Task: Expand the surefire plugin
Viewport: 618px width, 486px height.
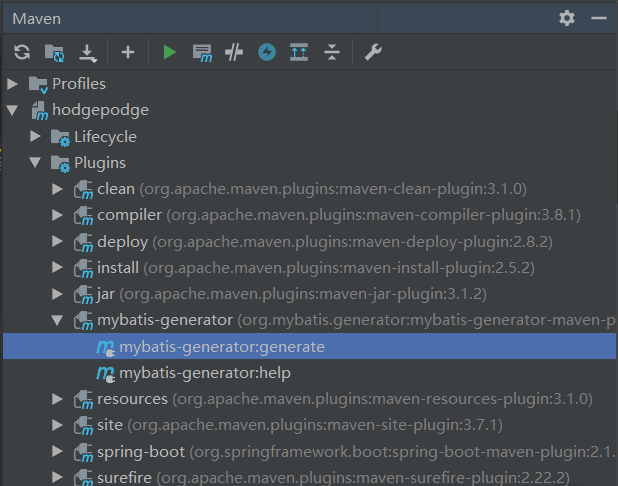Action: click(x=58, y=477)
